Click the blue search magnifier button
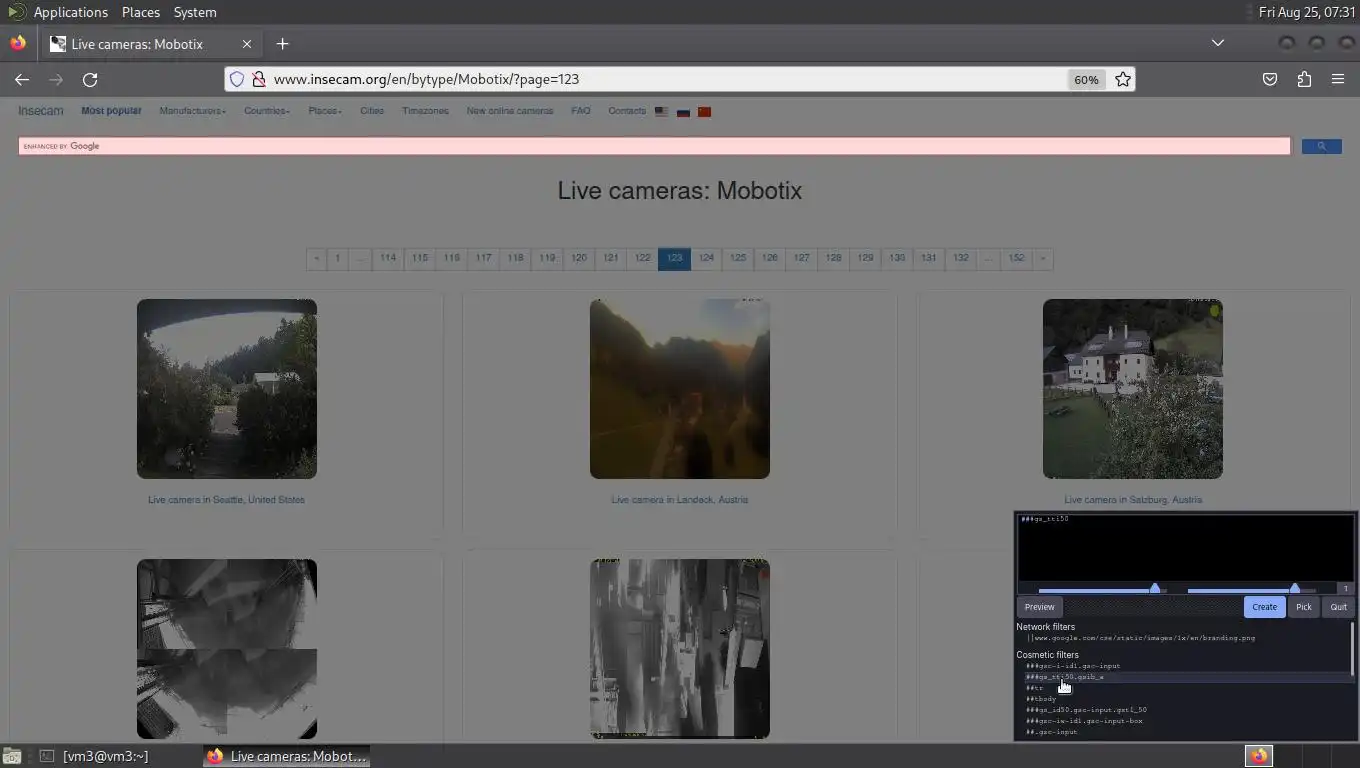This screenshot has width=1360, height=768. (x=1321, y=146)
